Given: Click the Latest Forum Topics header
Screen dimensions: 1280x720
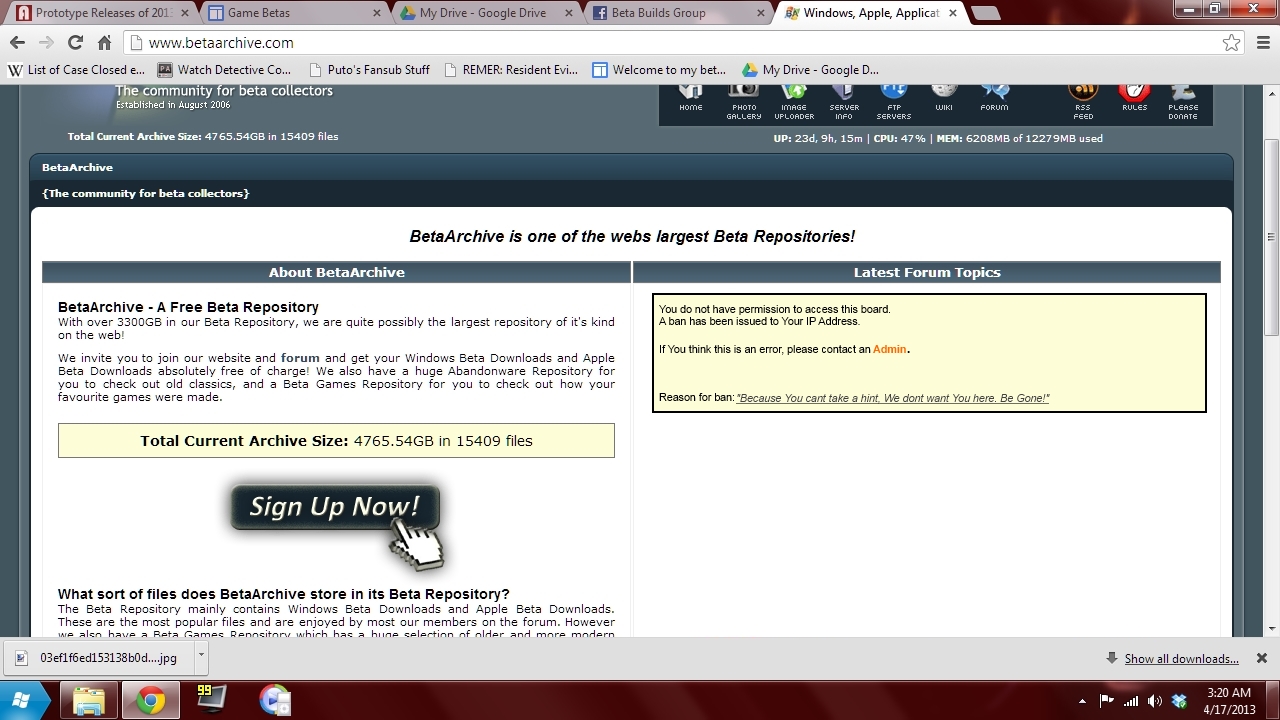Looking at the screenshot, I should pyautogui.click(x=927, y=272).
